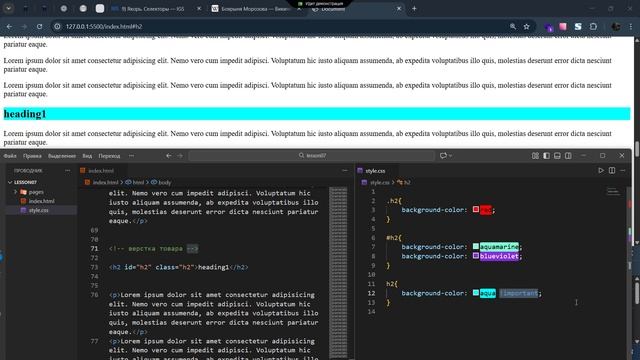The width and height of the screenshot is (640, 360).
Task: Open the tab search dropdown arrow
Action: click(x=9, y=9)
